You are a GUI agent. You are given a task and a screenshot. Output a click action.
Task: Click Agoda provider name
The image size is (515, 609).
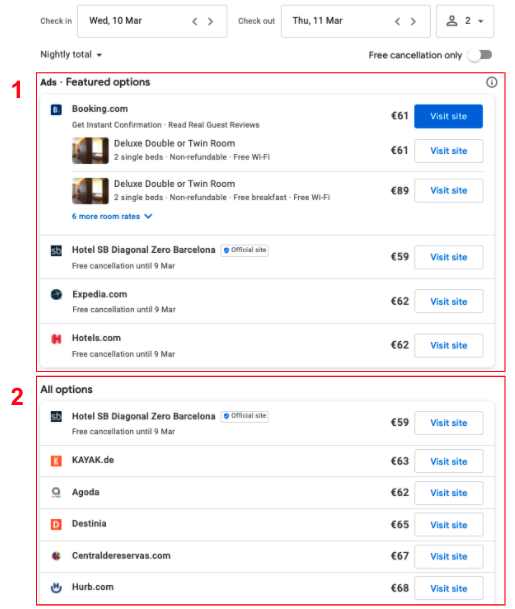click(x=85, y=492)
